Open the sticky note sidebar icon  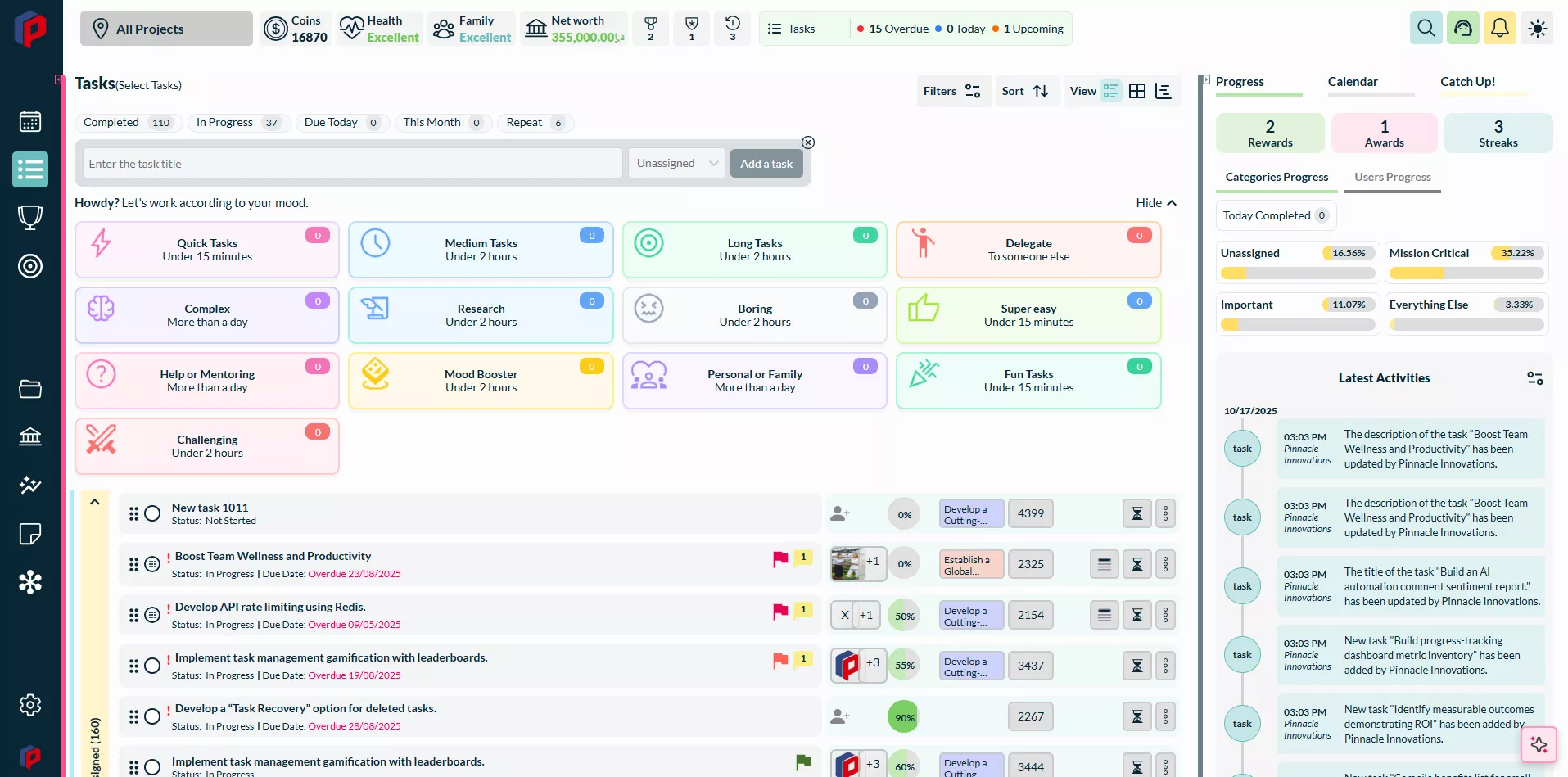(30, 535)
